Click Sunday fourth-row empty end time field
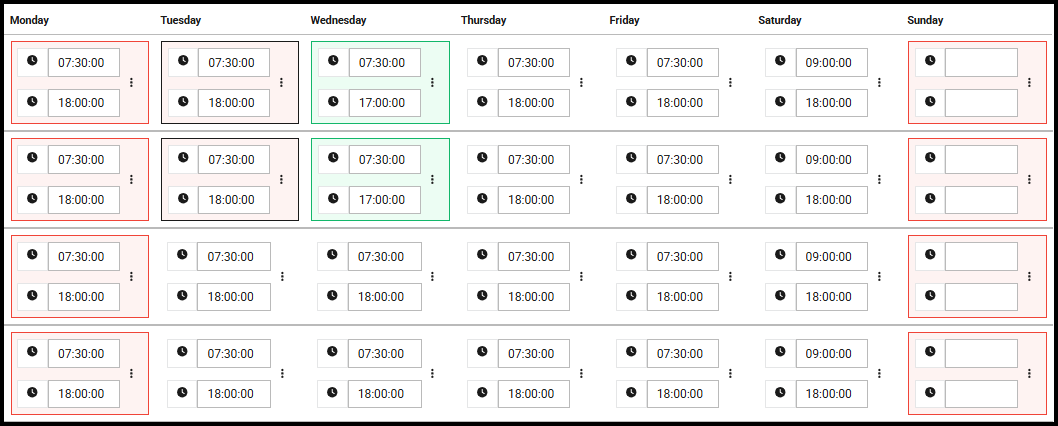This screenshot has width=1058, height=426. pyautogui.click(x=981, y=394)
